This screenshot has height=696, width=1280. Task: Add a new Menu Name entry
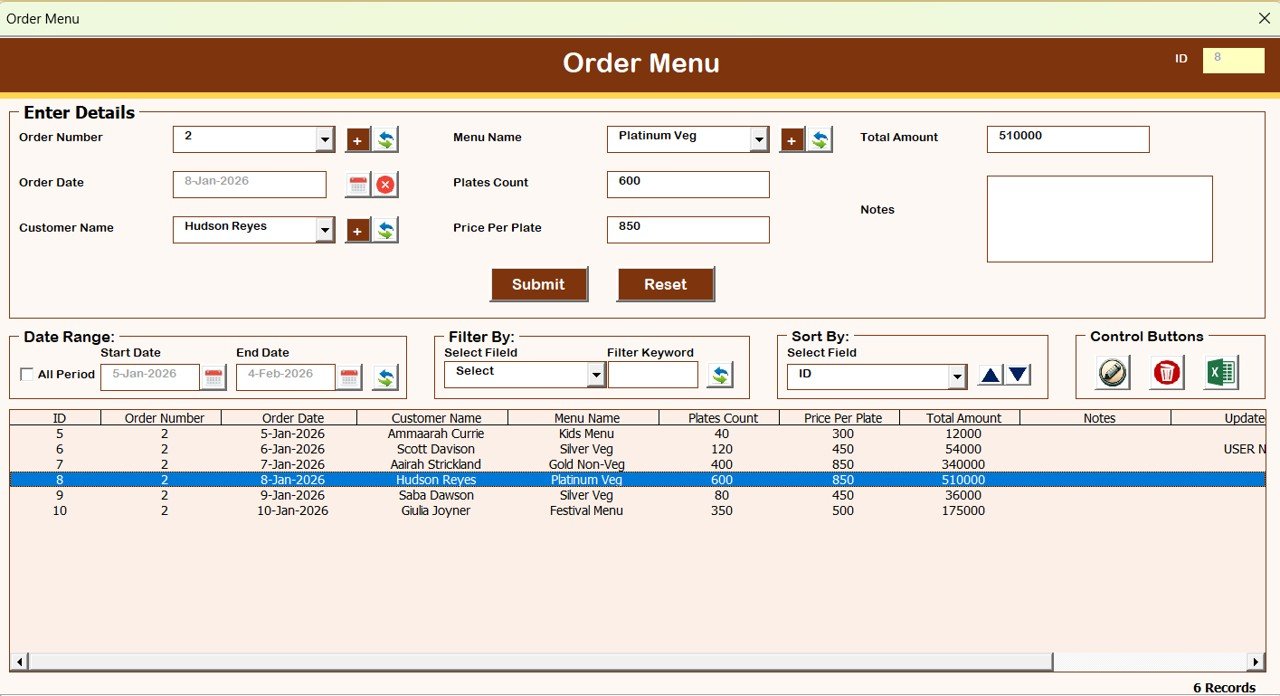[792, 139]
